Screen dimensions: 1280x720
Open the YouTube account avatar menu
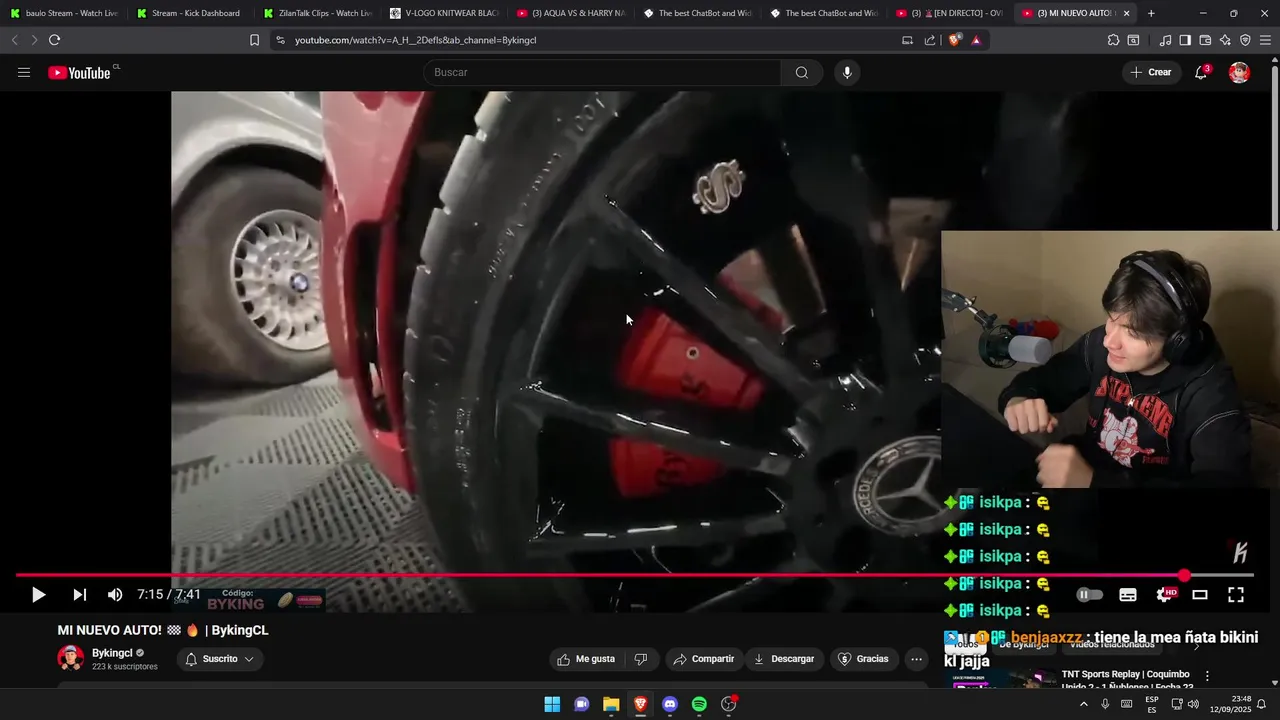1239,72
